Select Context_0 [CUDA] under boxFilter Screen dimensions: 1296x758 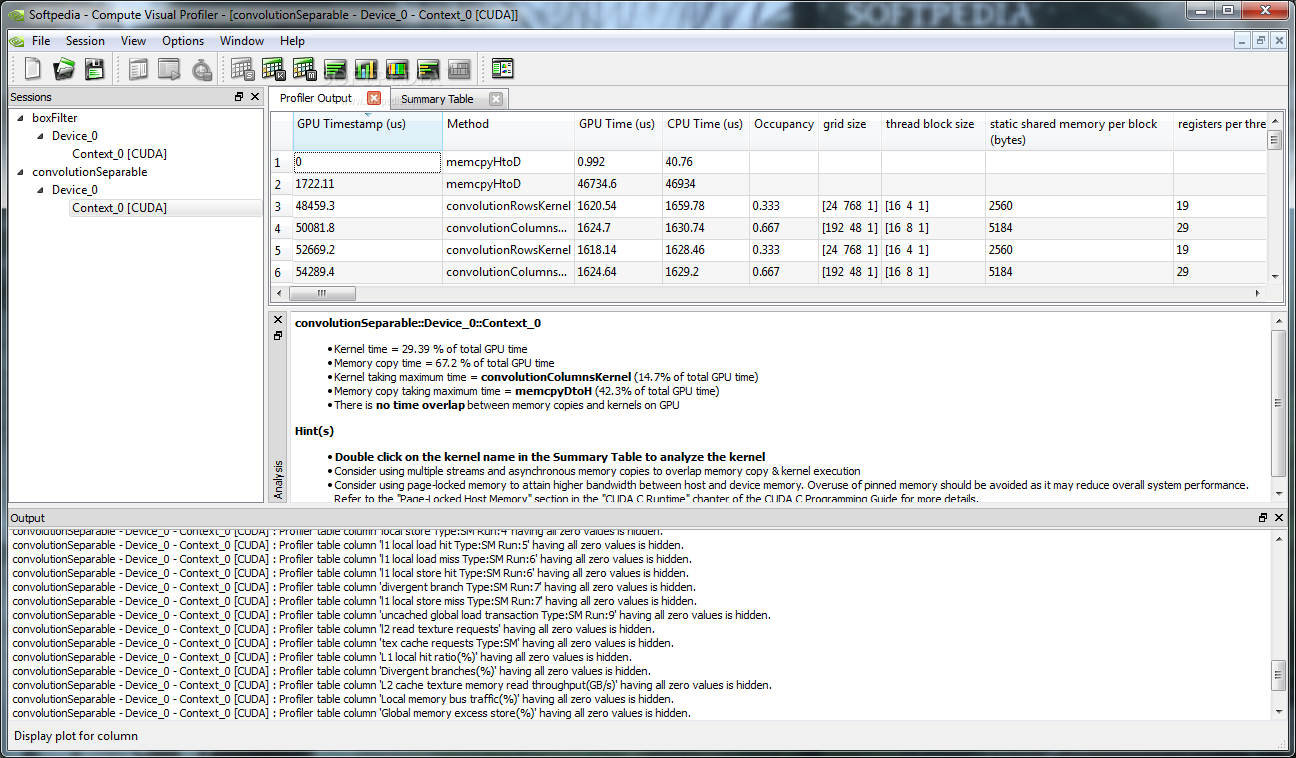[x=119, y=154]
